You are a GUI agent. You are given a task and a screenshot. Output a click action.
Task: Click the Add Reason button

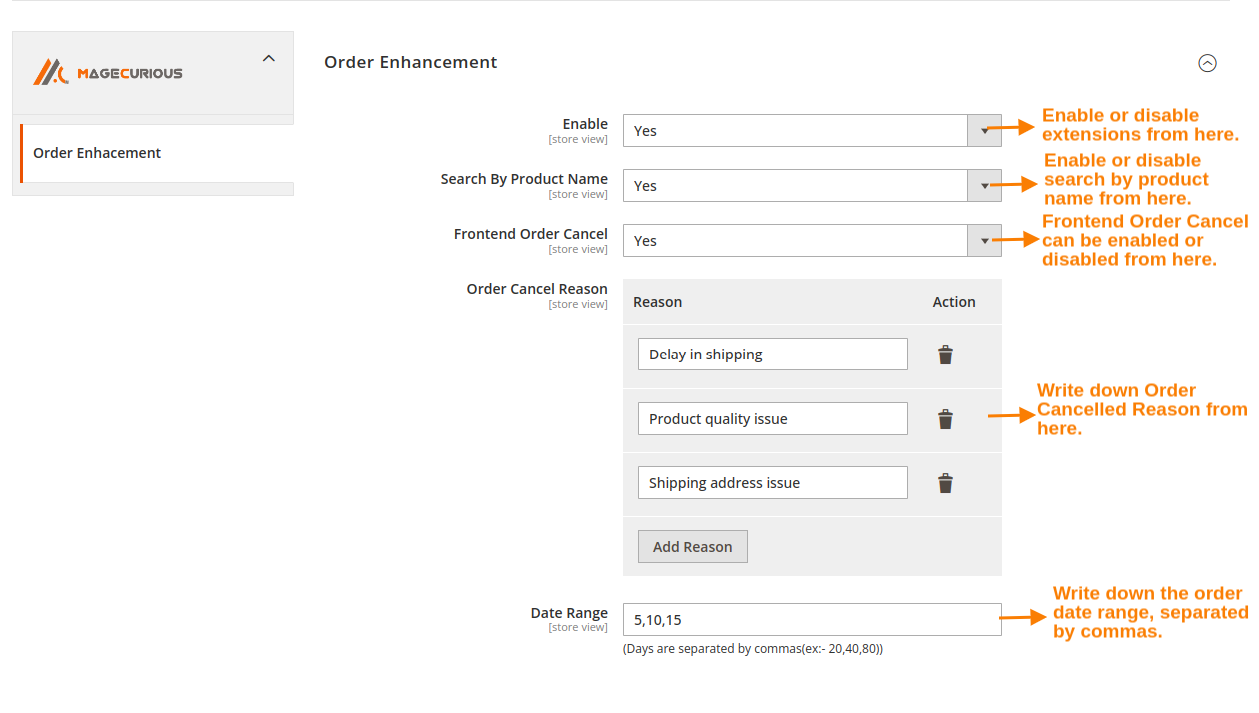click(692, 546)
